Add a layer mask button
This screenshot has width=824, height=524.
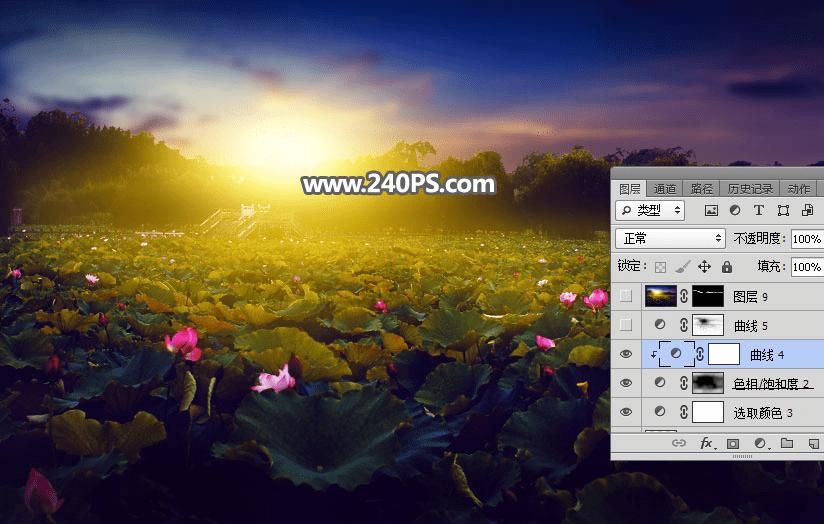click(x=733, y=444)
